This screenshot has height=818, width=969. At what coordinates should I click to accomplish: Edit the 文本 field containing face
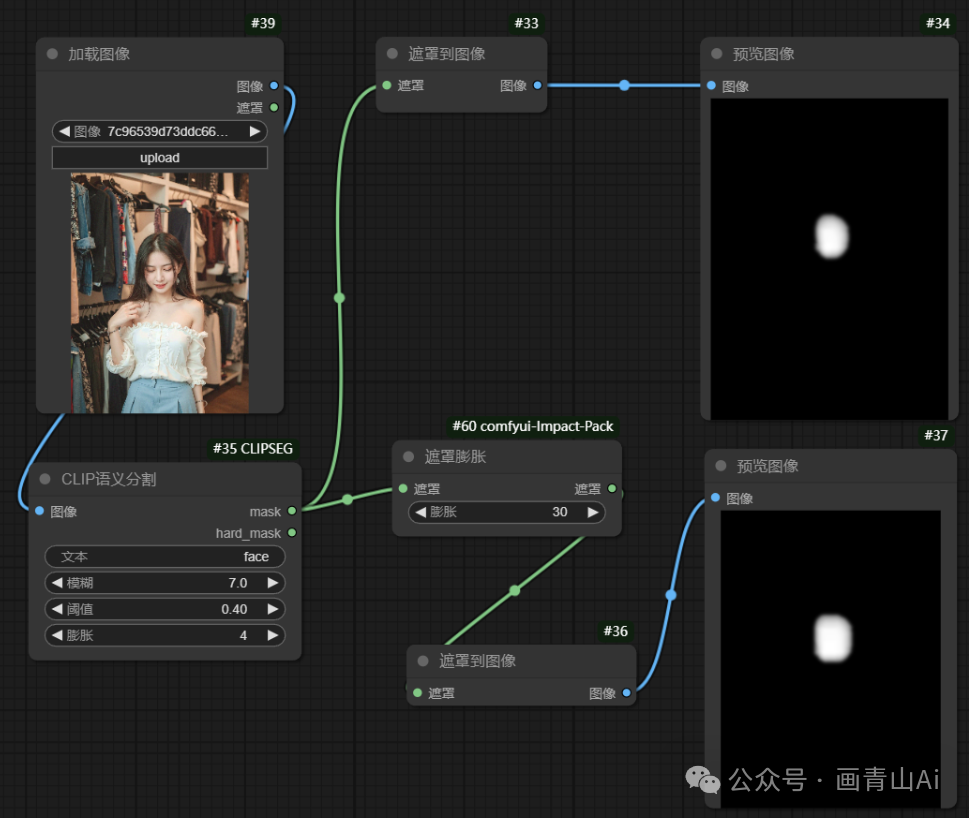click(165, 557)
